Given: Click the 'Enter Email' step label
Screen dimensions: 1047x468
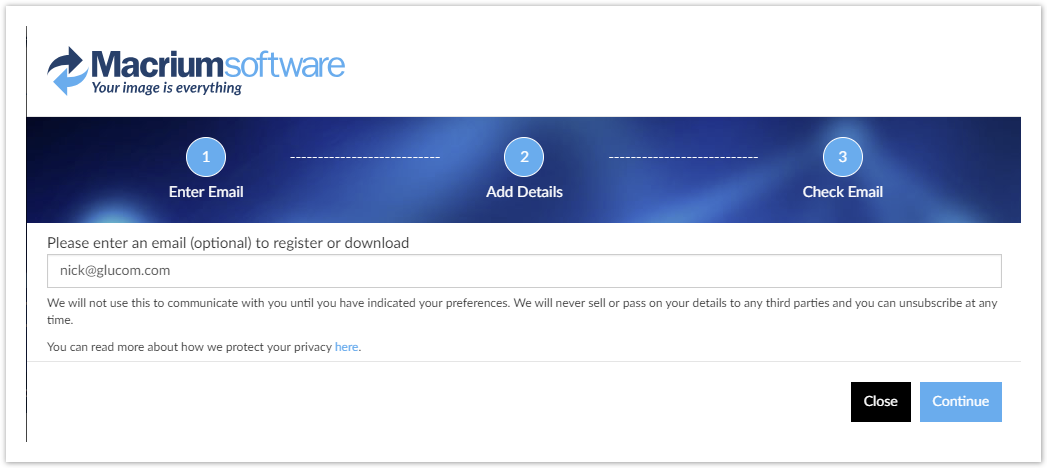Looking at the screenshot, I should point(206,192).
